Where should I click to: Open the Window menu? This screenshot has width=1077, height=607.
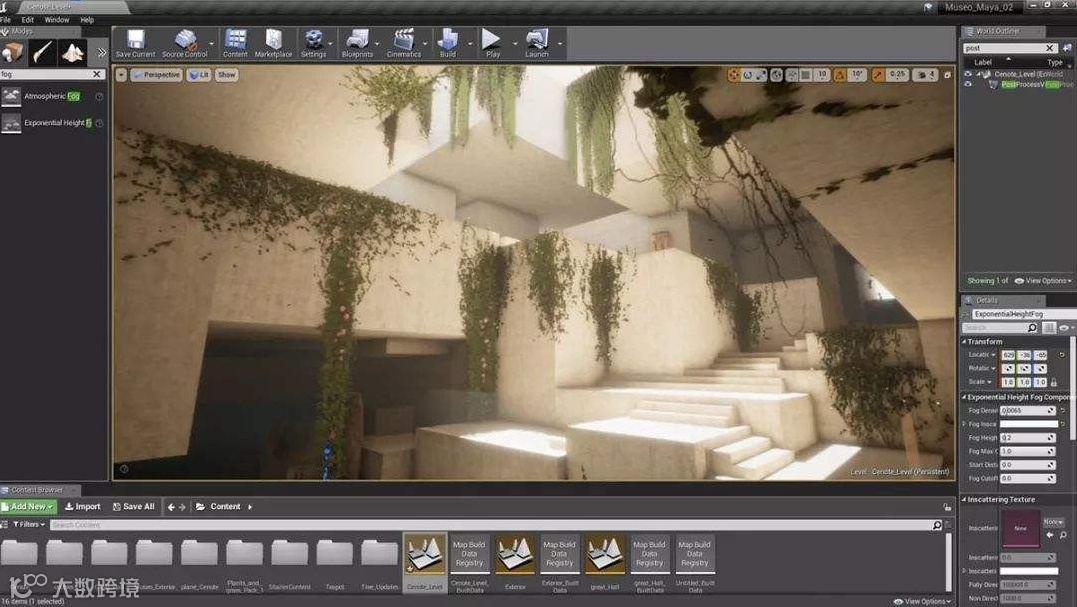[x=57, y=20]
